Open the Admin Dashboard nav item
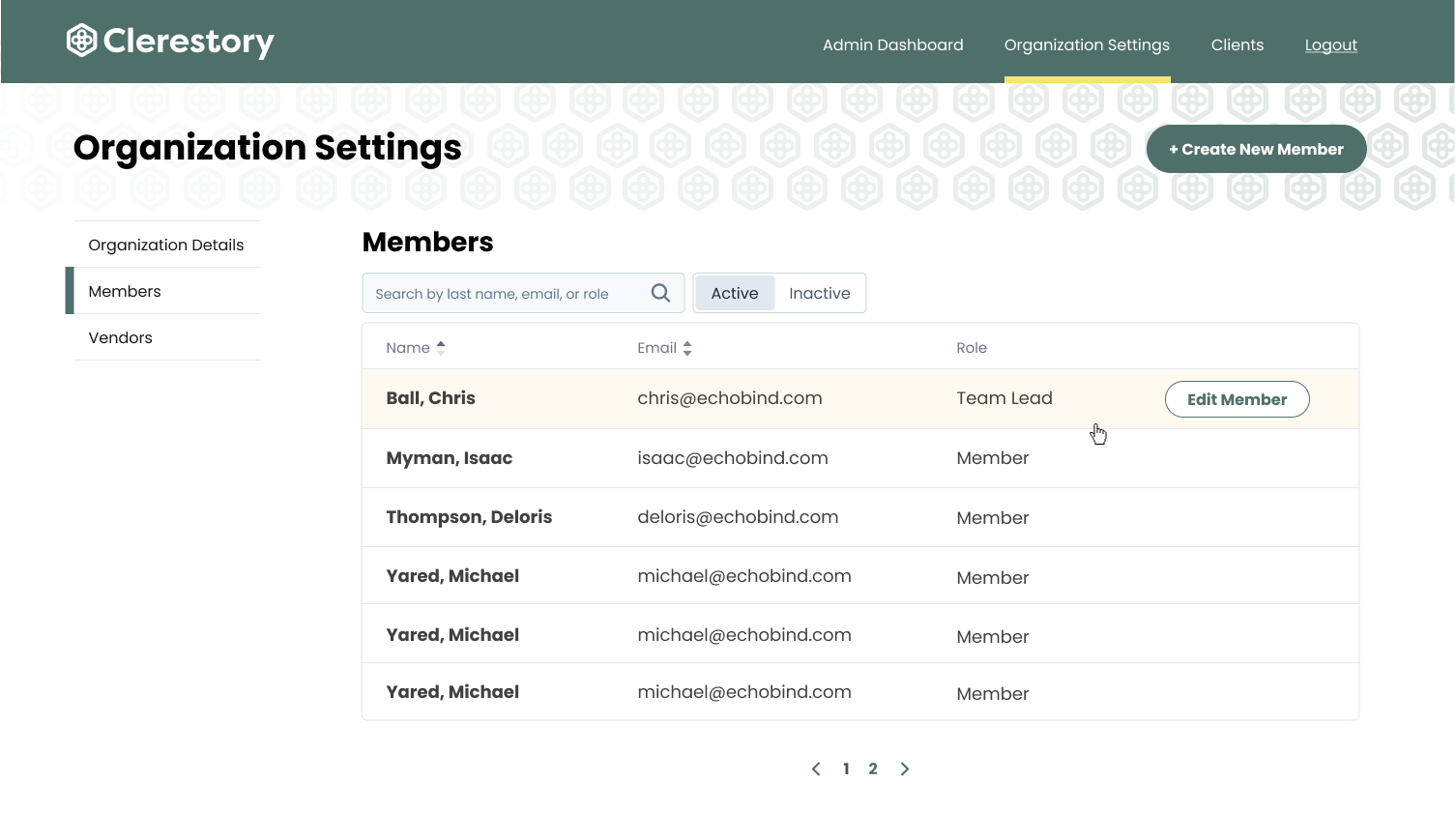 point(892,44)
